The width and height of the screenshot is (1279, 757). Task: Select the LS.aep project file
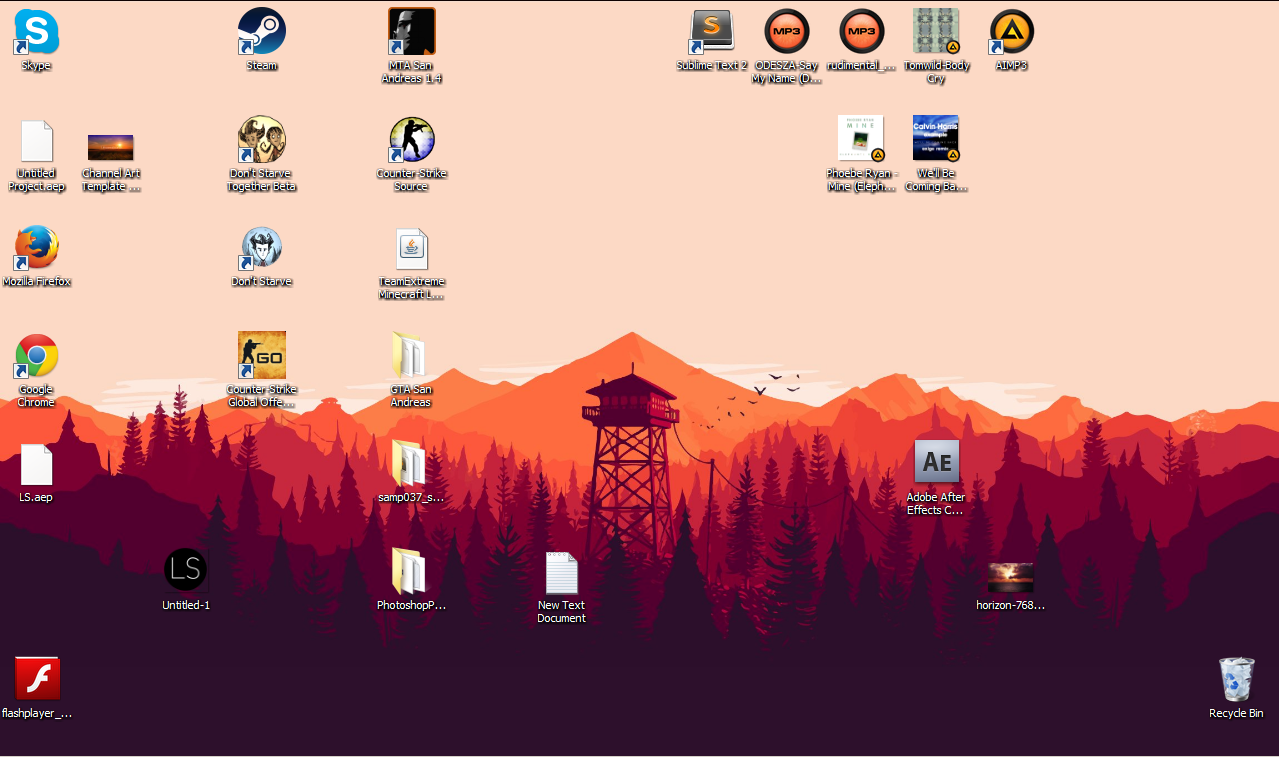[x=37, y=465]
